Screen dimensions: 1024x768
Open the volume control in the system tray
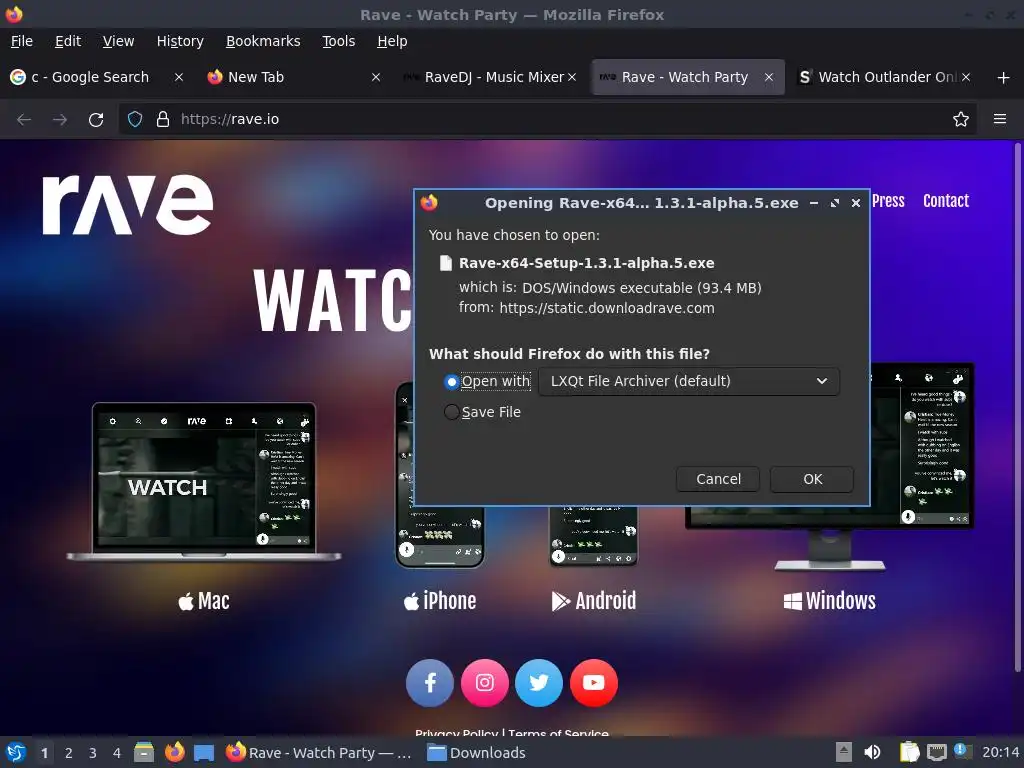tap(872, 752)
